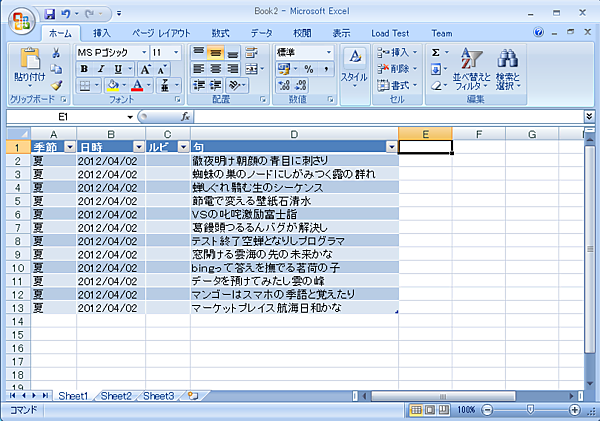Click the 並べ替えとフィルタ sort icon
The width and height of the screenshot is (600, 421).
[x=468, y=68]
